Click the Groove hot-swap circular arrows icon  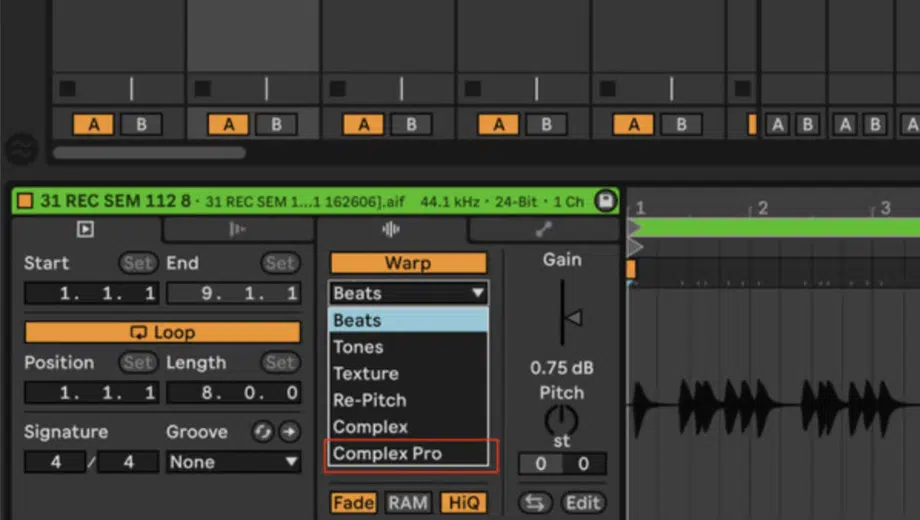(x=262, y=432)
